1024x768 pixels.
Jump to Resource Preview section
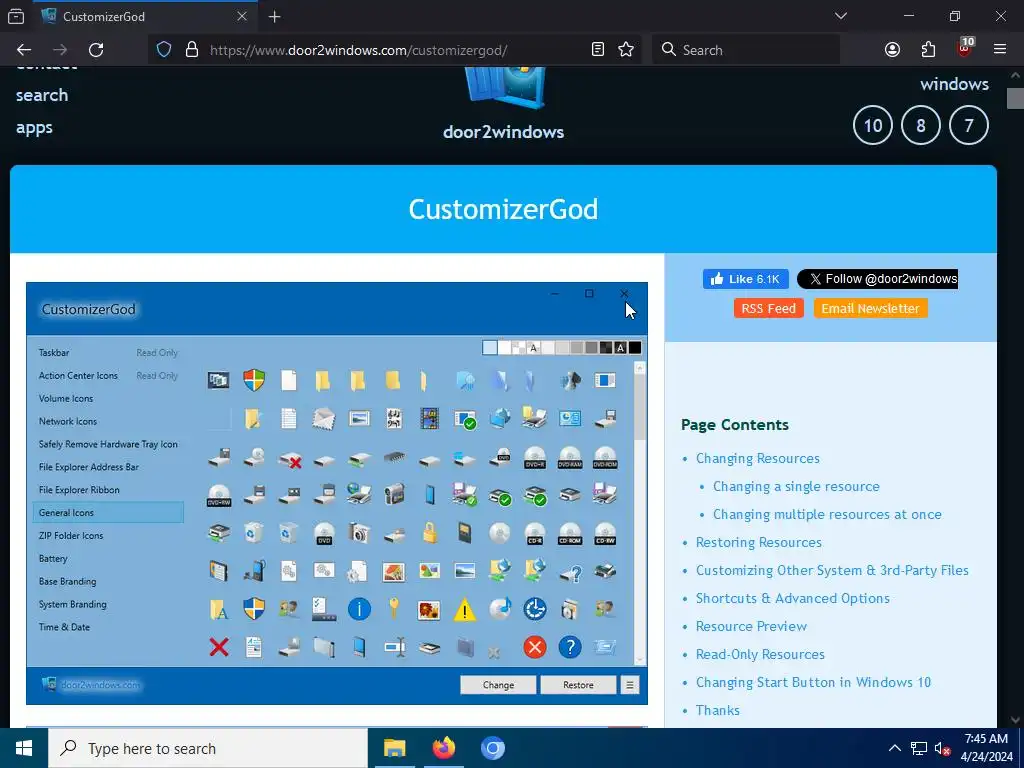(x=752, y=627)
